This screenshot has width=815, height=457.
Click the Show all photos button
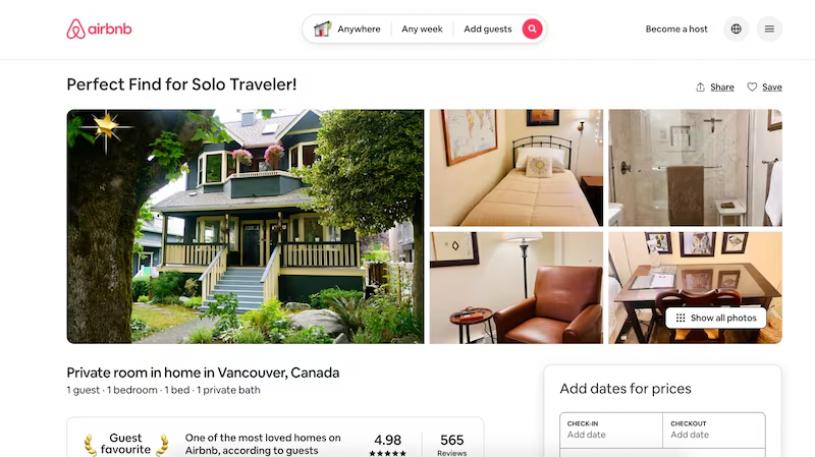point(716,318)
